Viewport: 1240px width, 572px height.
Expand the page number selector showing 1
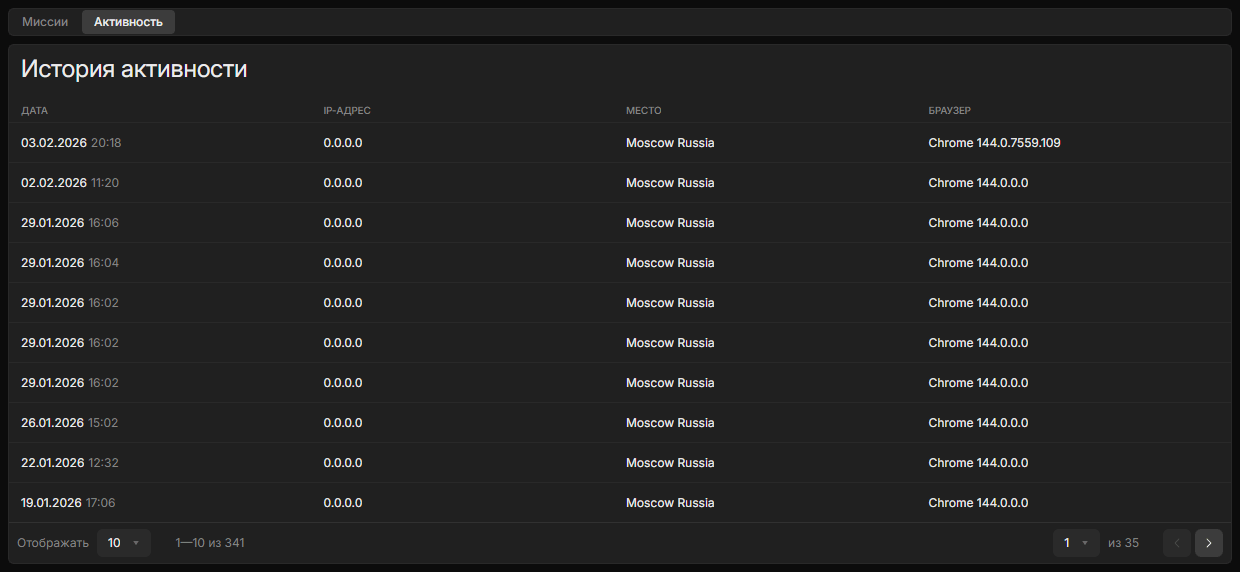coord(1075,543)
